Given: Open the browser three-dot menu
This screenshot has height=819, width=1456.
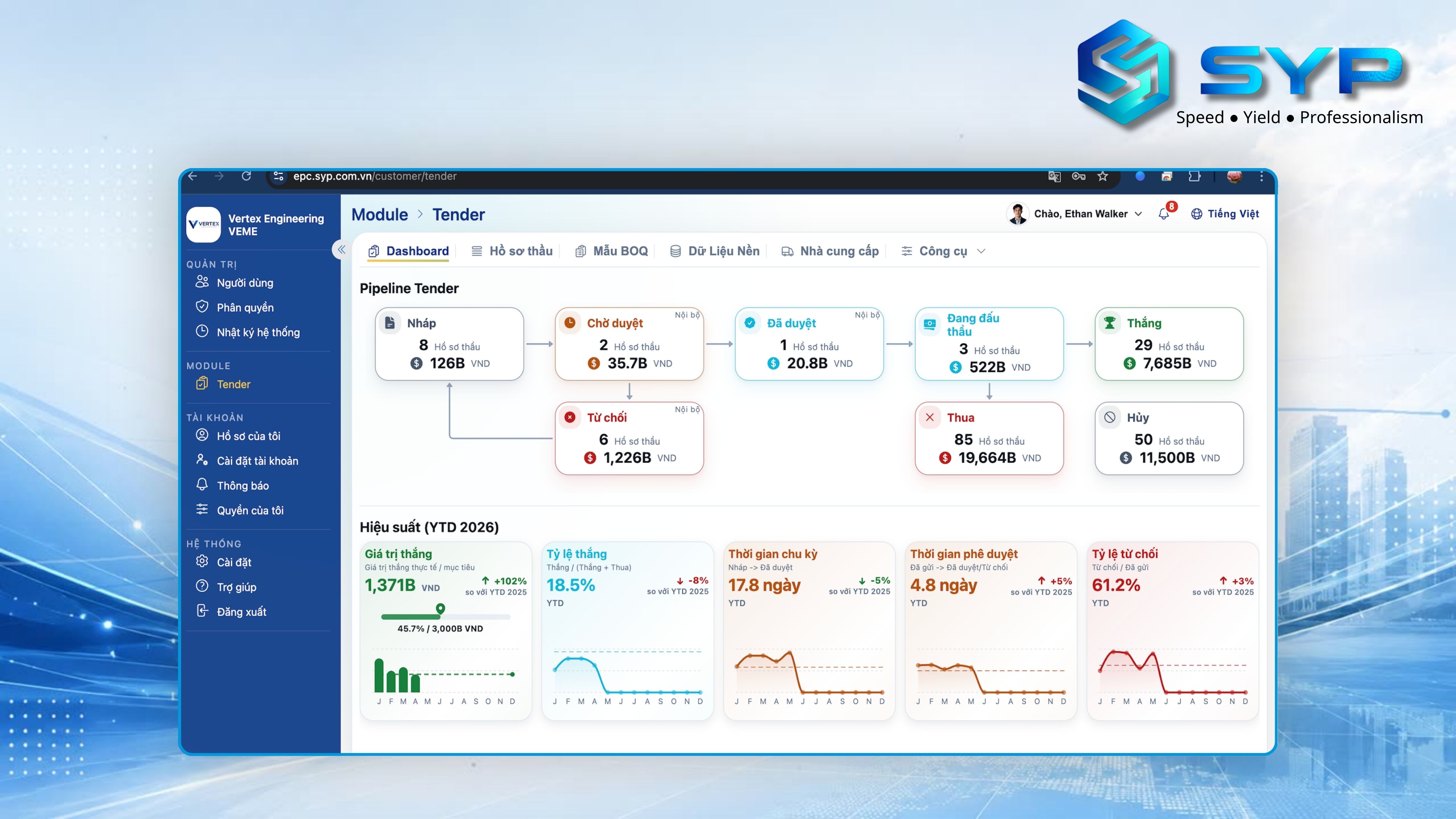Looking at the screenshot, I should [1262, 176].
